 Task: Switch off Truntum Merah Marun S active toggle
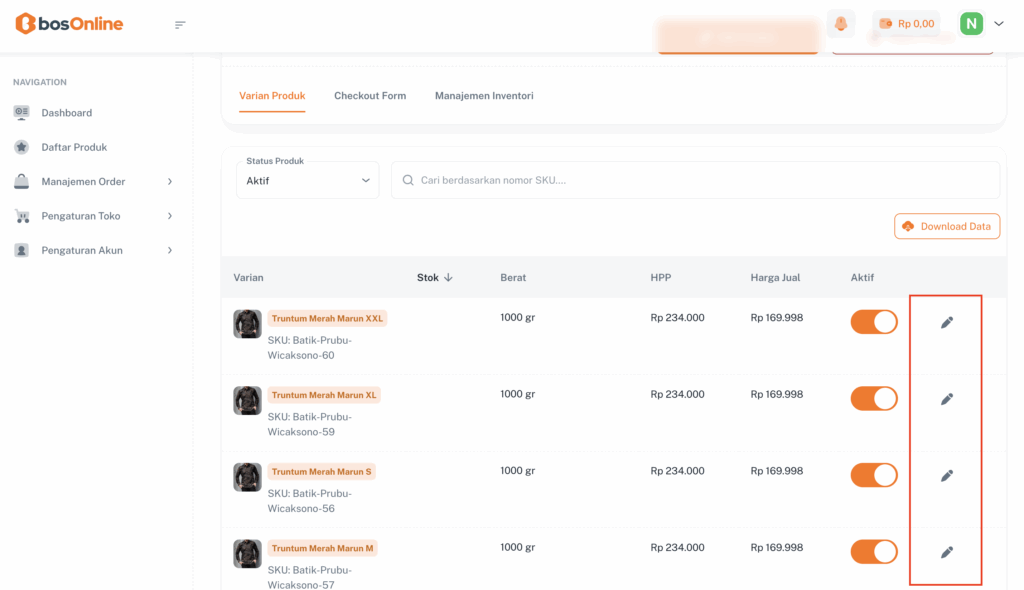click(x=874, y=475)
